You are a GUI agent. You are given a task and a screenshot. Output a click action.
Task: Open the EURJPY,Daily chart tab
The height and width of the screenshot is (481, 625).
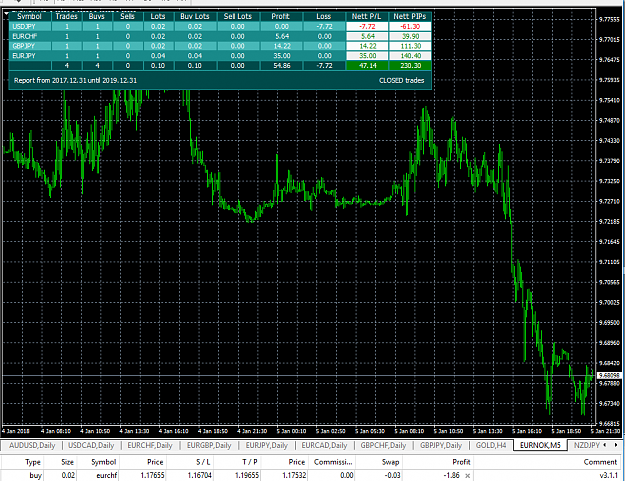pyautogui.click(x=266, y=445)
